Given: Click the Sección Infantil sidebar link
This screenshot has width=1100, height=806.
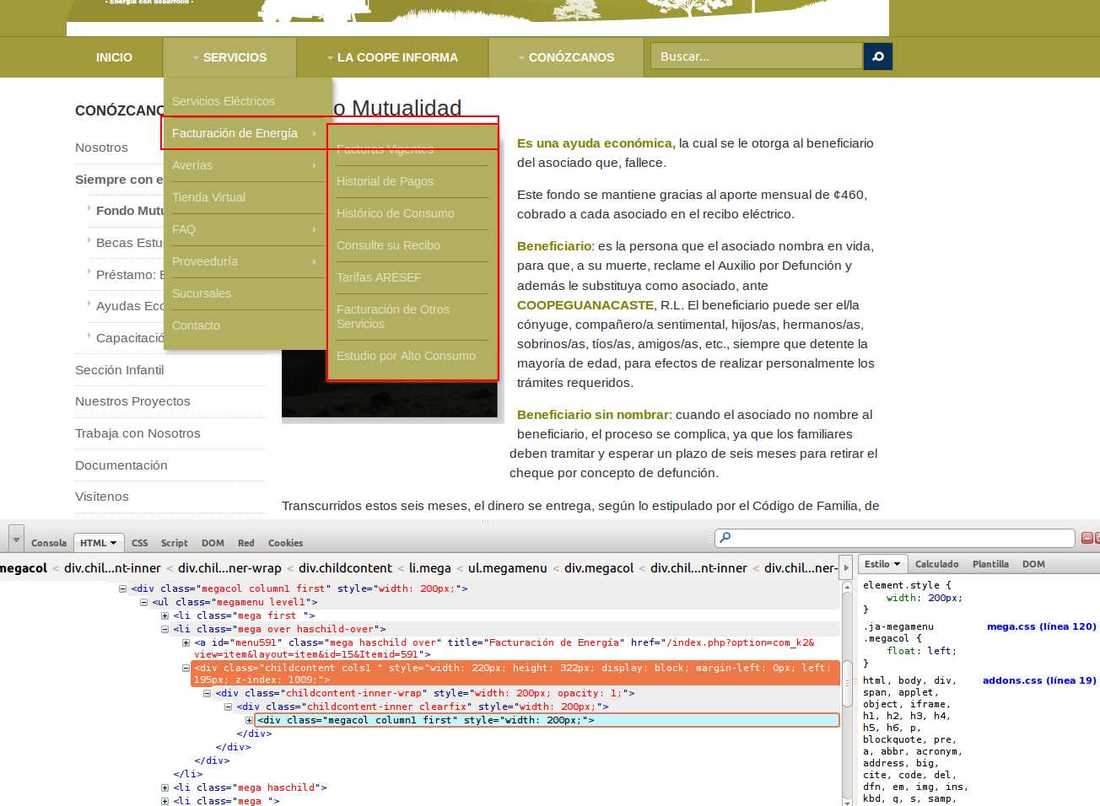Looking at the screenshot, I should coord(119,370).
